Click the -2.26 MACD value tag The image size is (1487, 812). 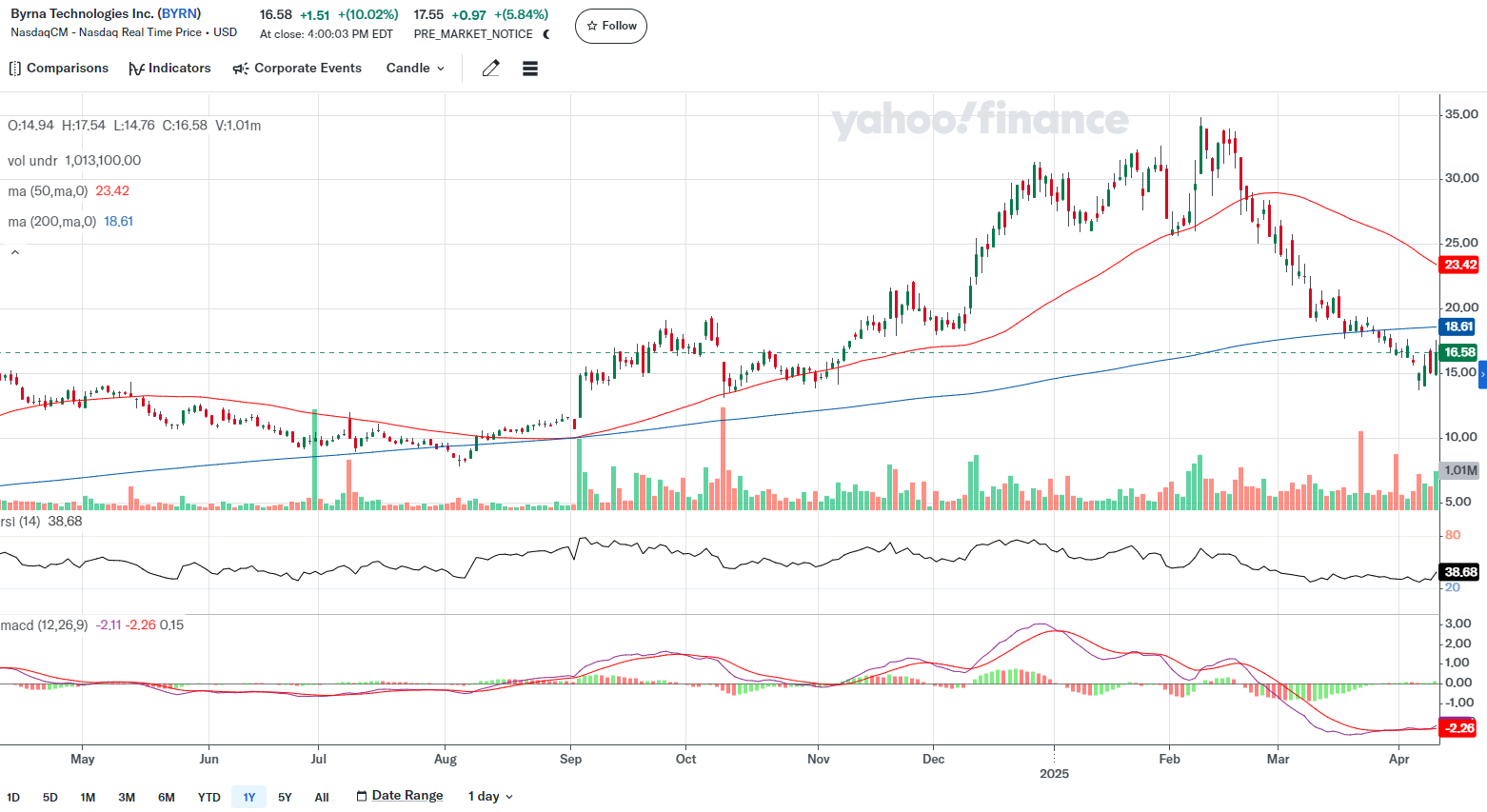coord(1458,728)
